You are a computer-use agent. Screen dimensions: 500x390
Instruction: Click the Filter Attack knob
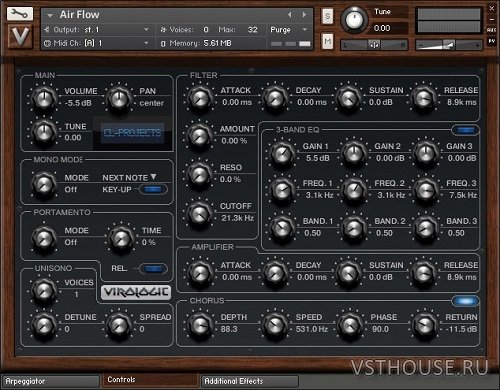tap(200, 97)
